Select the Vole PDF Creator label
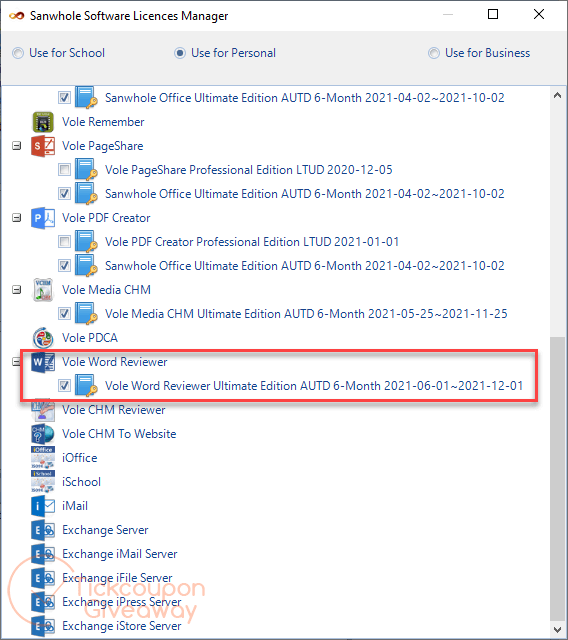This screenshot has width=568, height=640. pyautogui.click(x=106, y=218)
